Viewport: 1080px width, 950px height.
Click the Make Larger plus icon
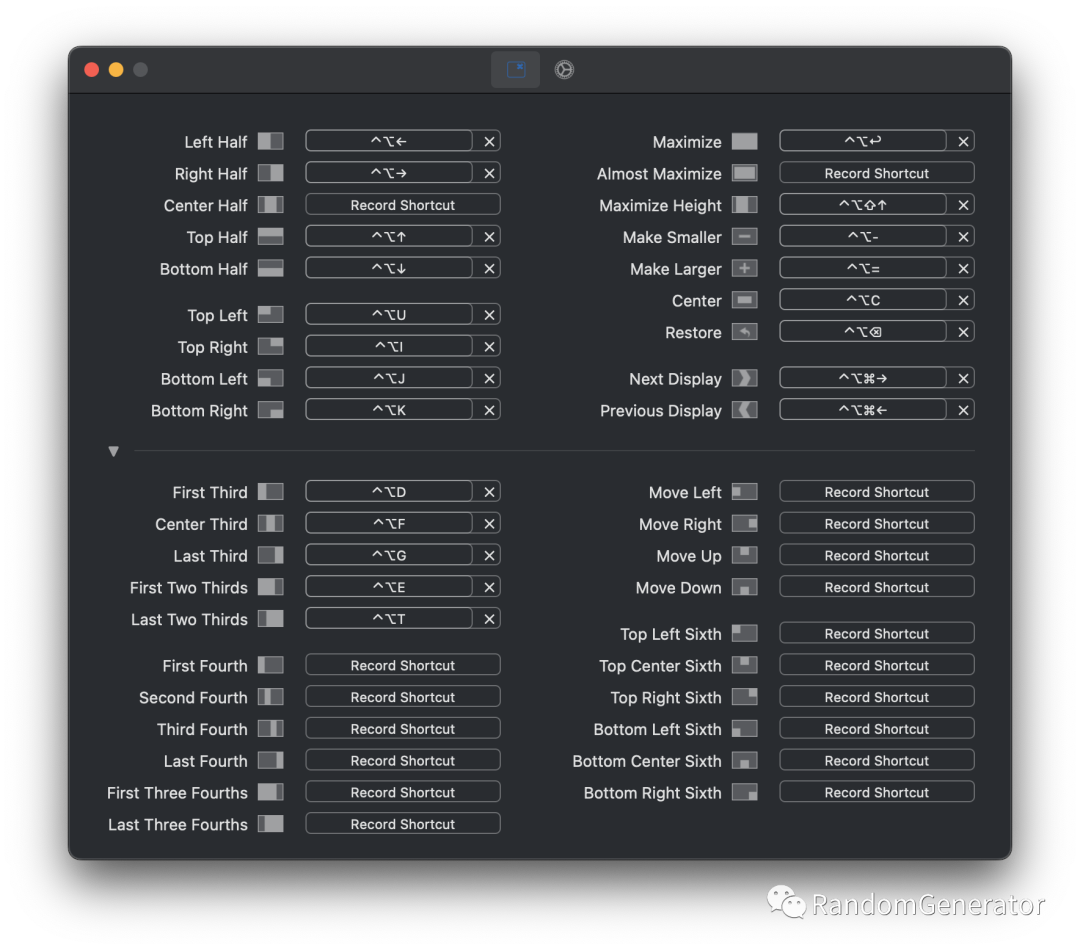(x=745, y=268)
